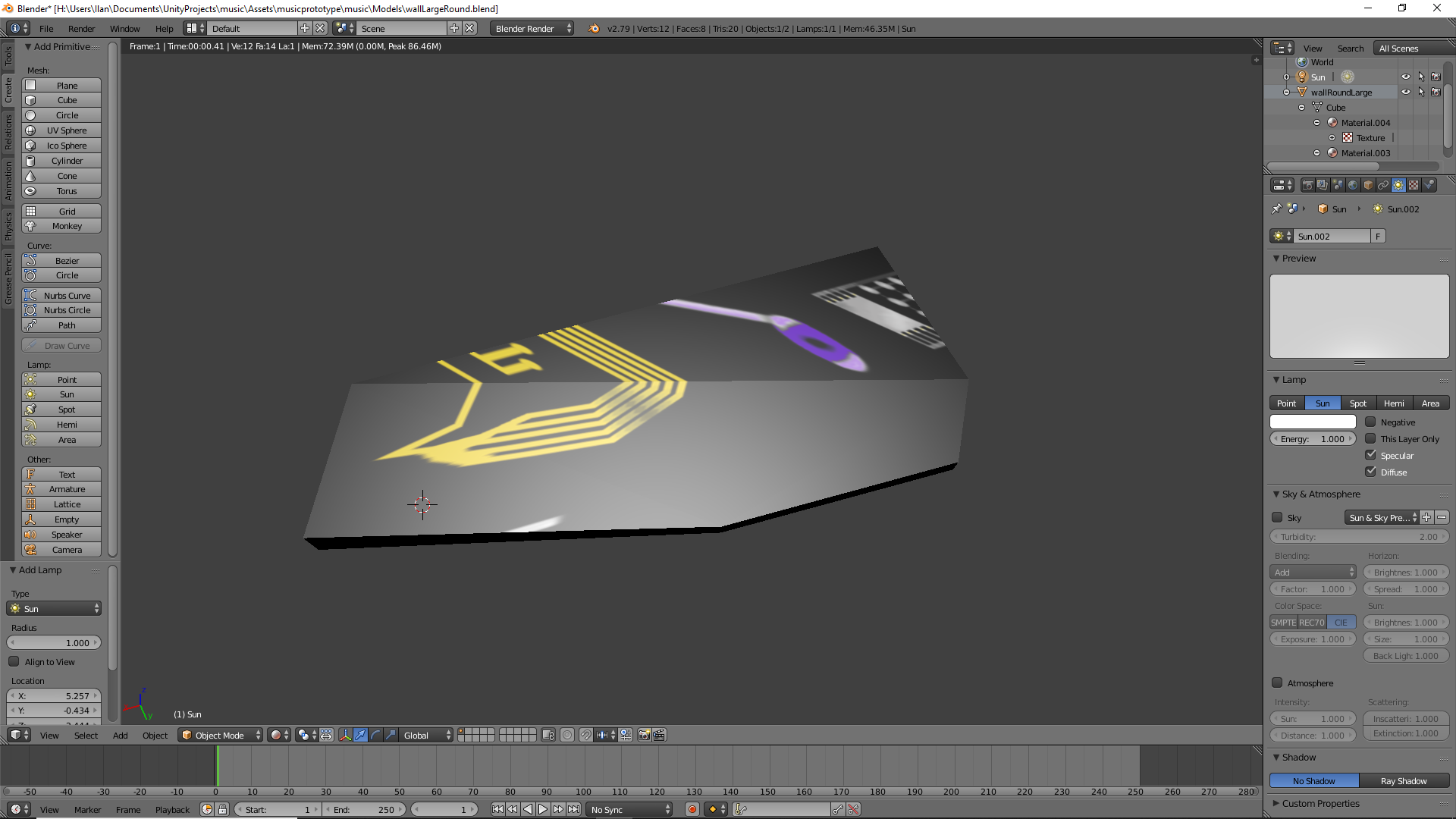The height and width of the screenshot is (819, 1456).
Task: Open the Object Mode dropdown
Action: [221, 735]
